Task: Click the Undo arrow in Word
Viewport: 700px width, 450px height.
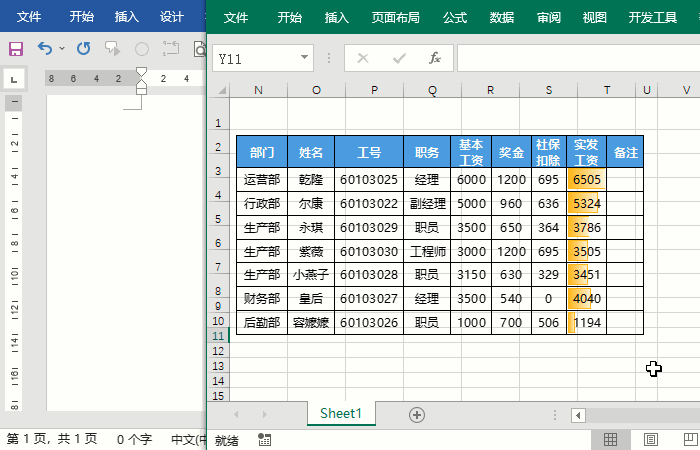Action: (x=45, y=48)
